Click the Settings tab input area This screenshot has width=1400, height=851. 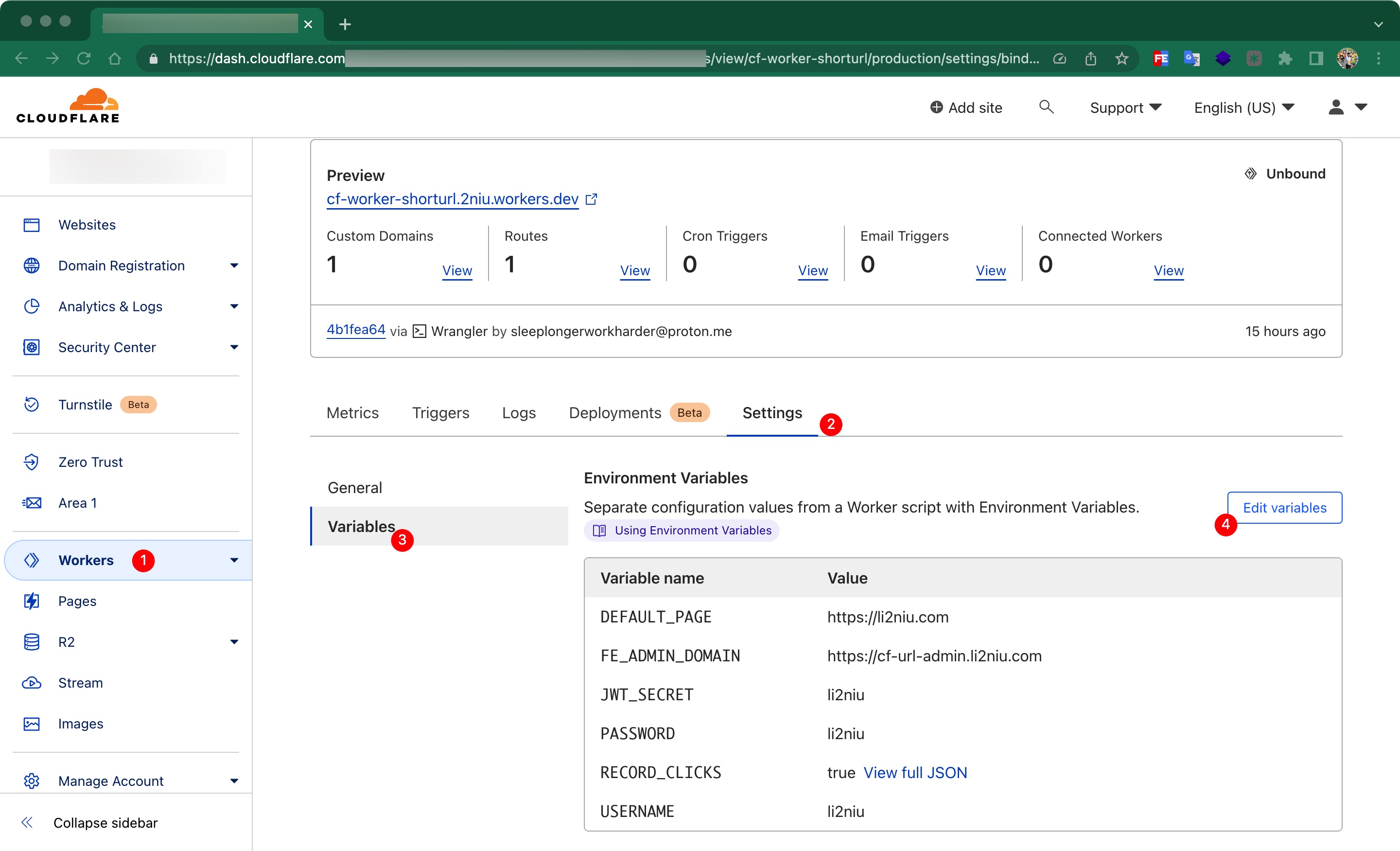[x=771, y=413]
